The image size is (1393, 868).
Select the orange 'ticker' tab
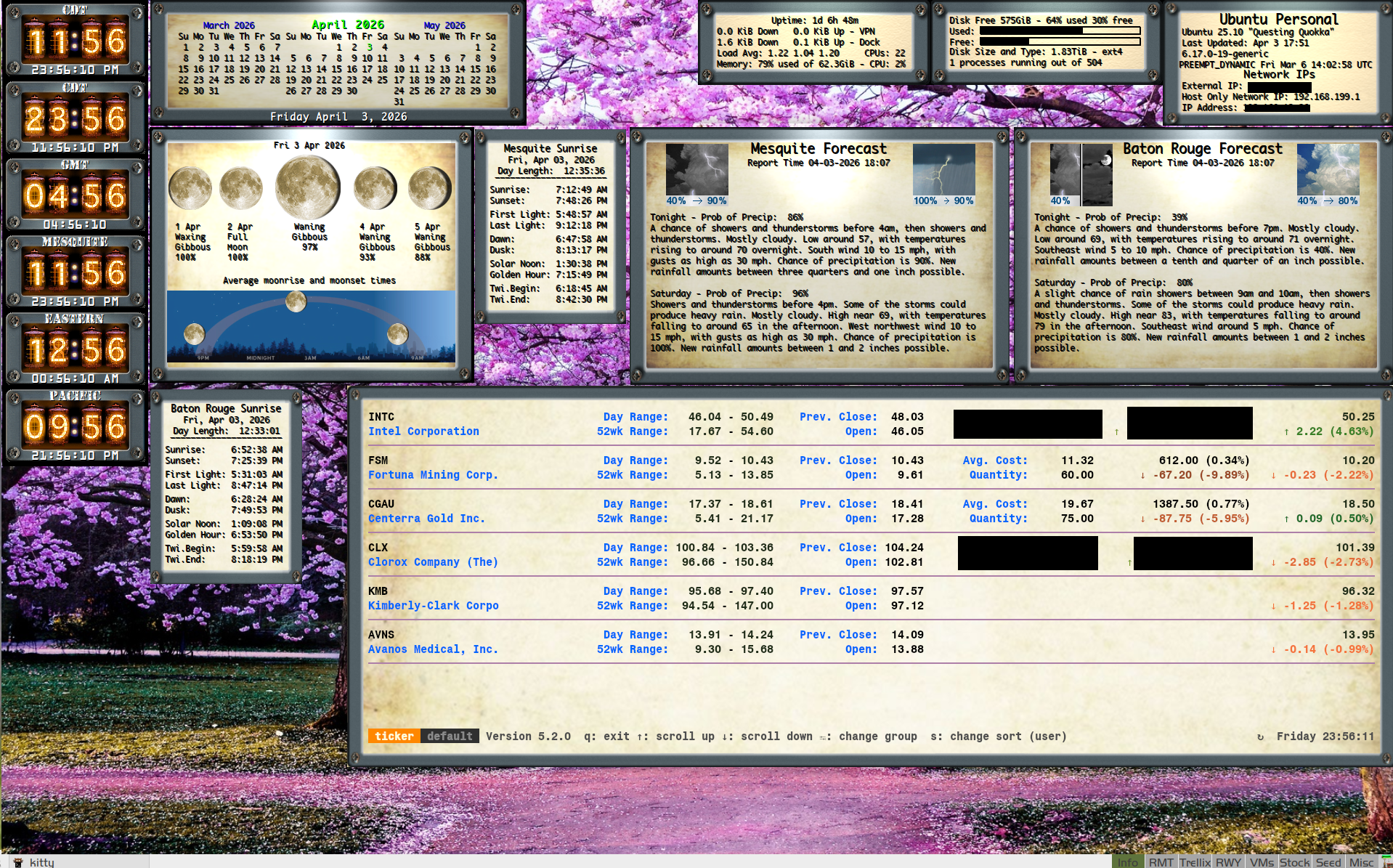(394, 737)
